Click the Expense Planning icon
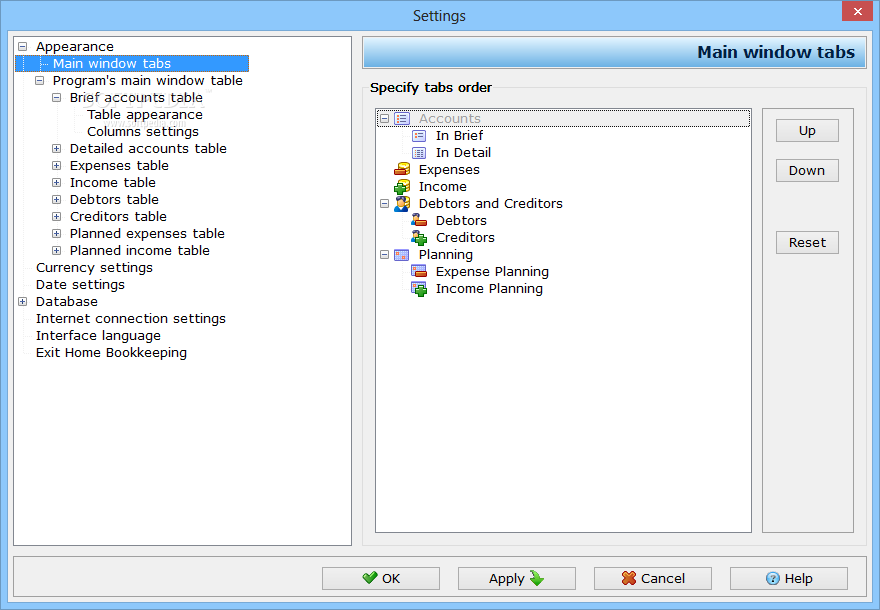Viewport: 880px width, 610px height. 419,272
